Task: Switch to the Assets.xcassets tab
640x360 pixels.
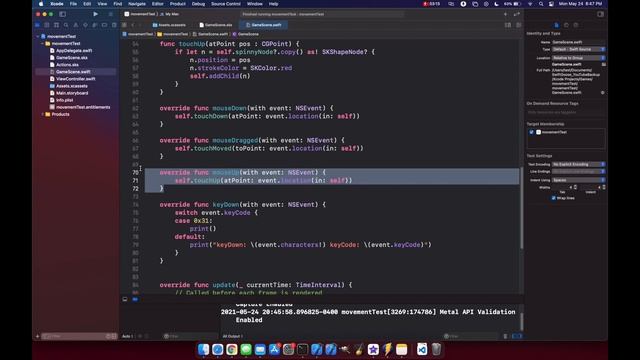Action: point(169,25)
